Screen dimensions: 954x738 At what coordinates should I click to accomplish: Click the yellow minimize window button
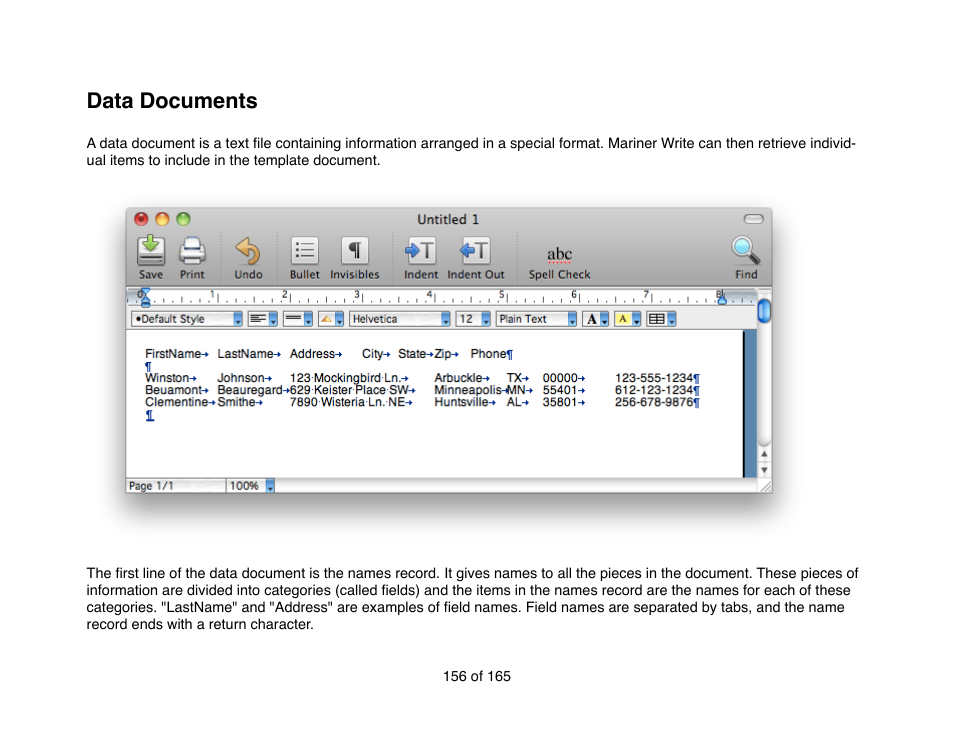(162, 219)
